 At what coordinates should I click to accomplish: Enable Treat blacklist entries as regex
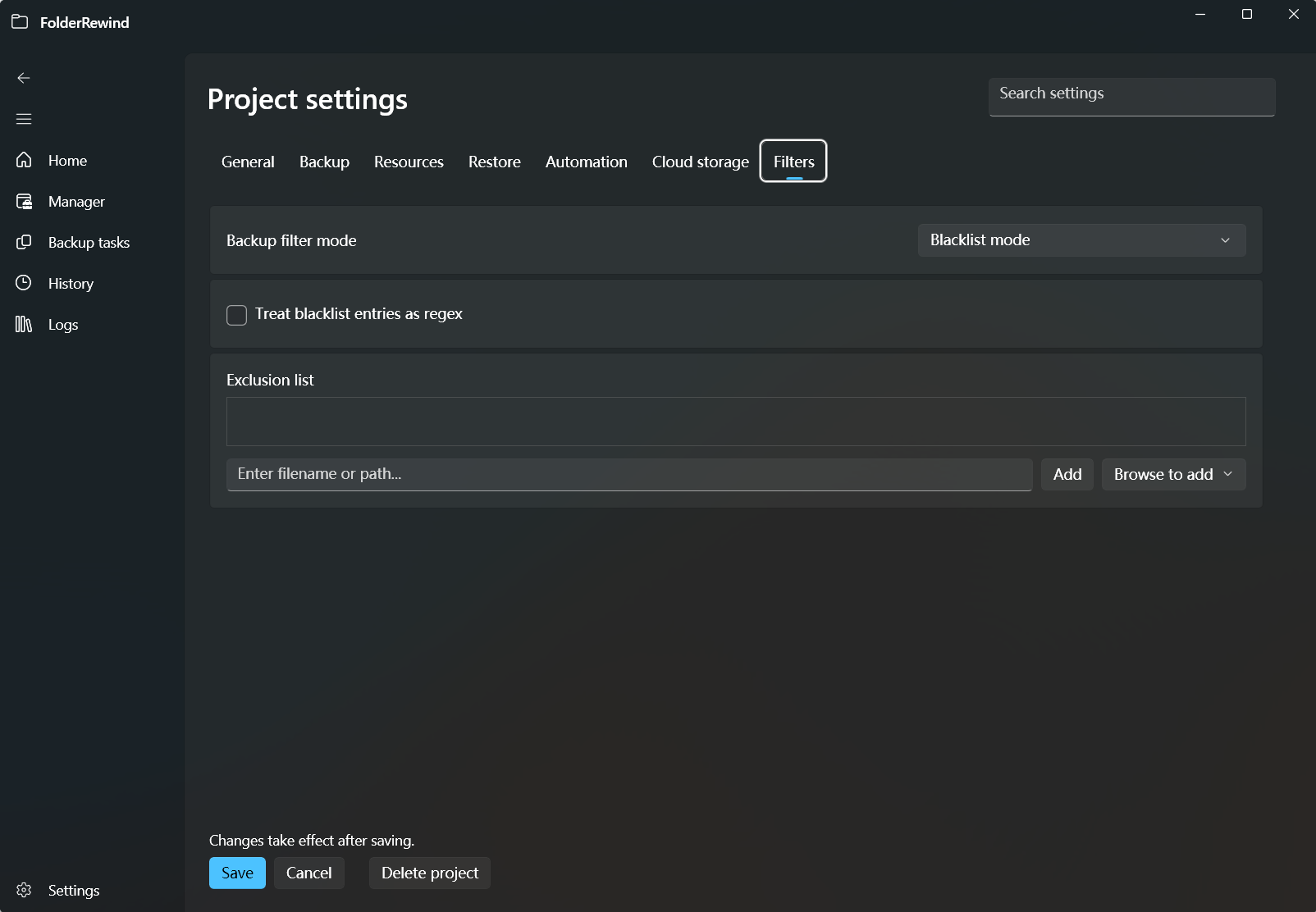point(236,315)
